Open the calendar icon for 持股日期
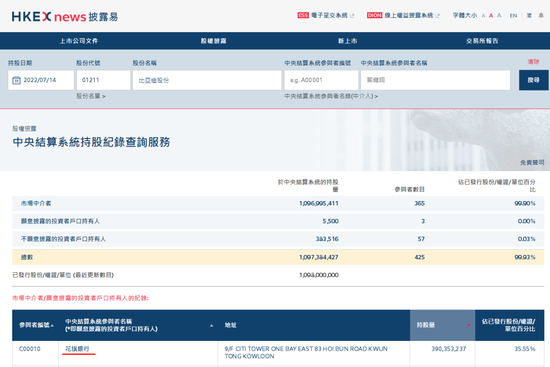The width and height of the screenshot is (550, 367). click(x=16, y=80)
